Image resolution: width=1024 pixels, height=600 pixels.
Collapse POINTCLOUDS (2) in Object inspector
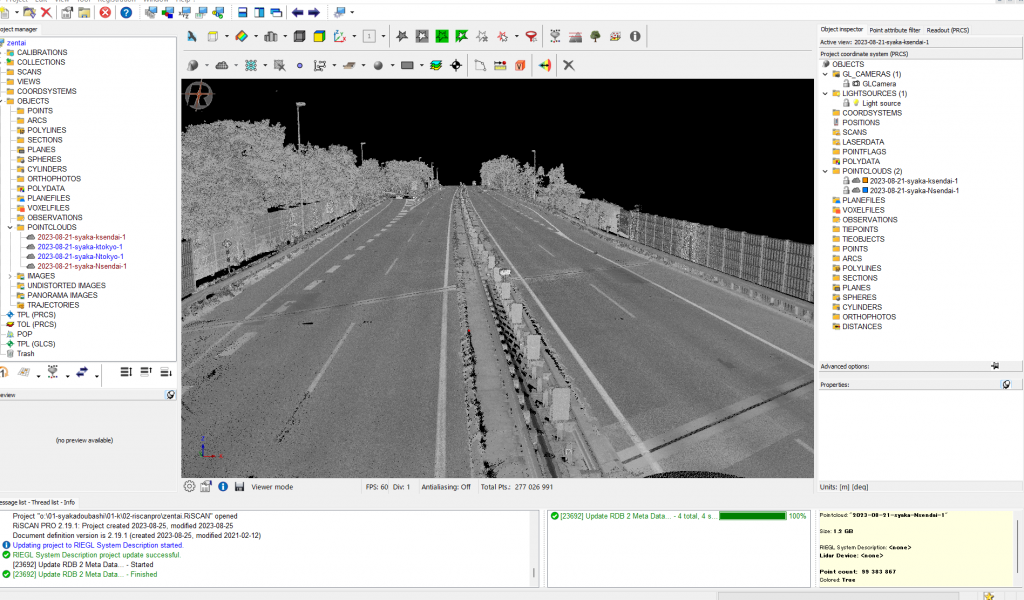click(x=825, y=171)
